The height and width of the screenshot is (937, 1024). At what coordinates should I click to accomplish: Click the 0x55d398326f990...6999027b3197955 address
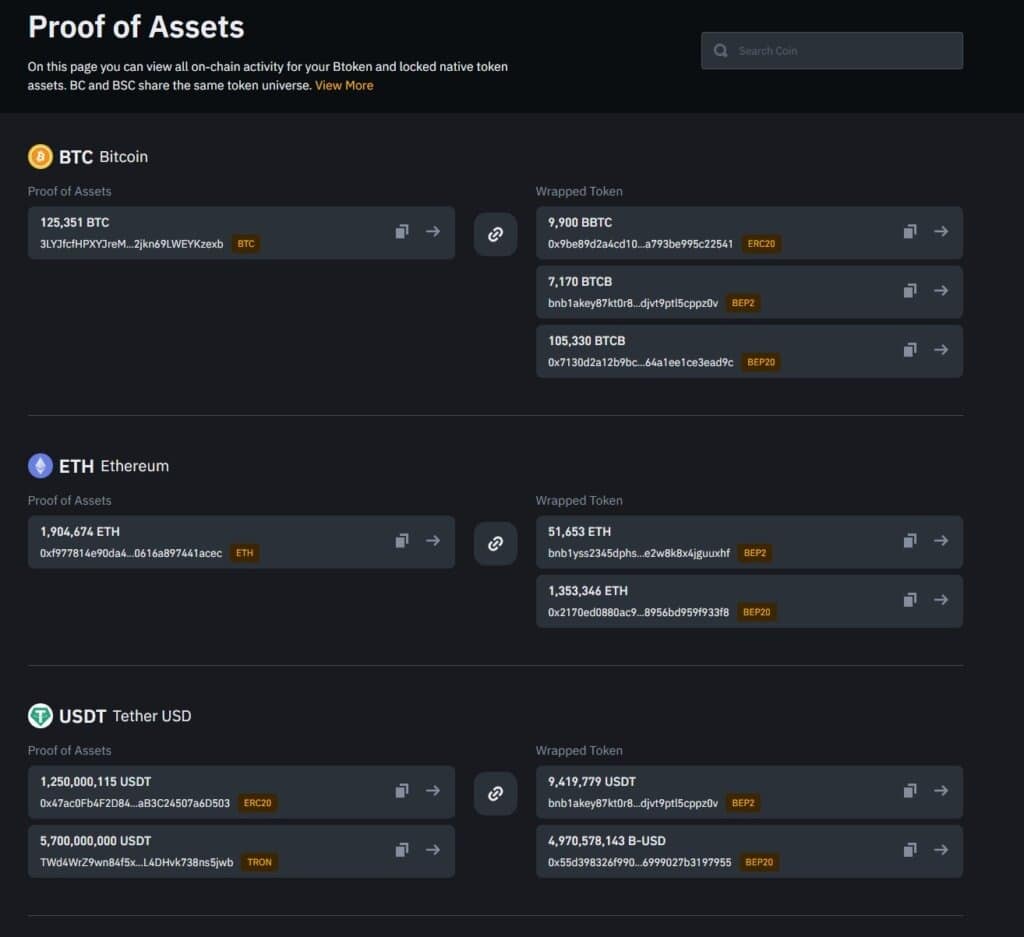(639, 863)
